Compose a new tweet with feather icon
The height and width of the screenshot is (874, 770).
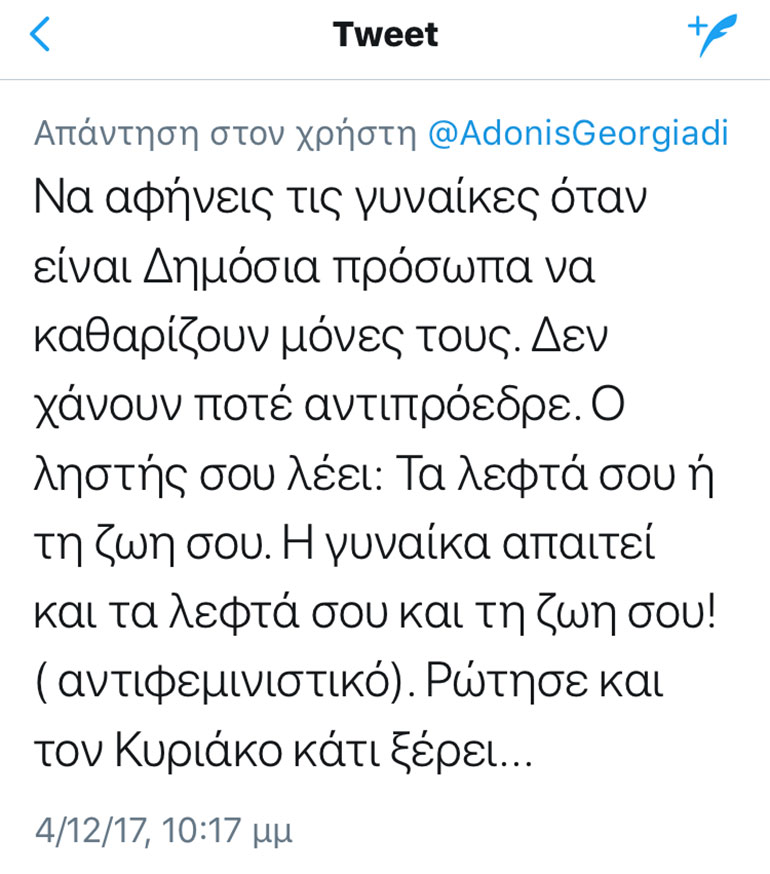pos(711,36)
